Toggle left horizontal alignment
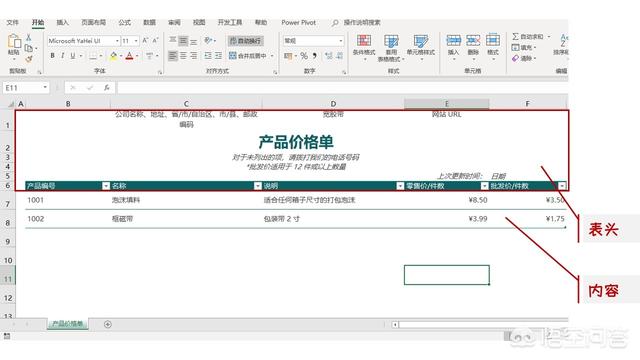 [x=173, y=56]
